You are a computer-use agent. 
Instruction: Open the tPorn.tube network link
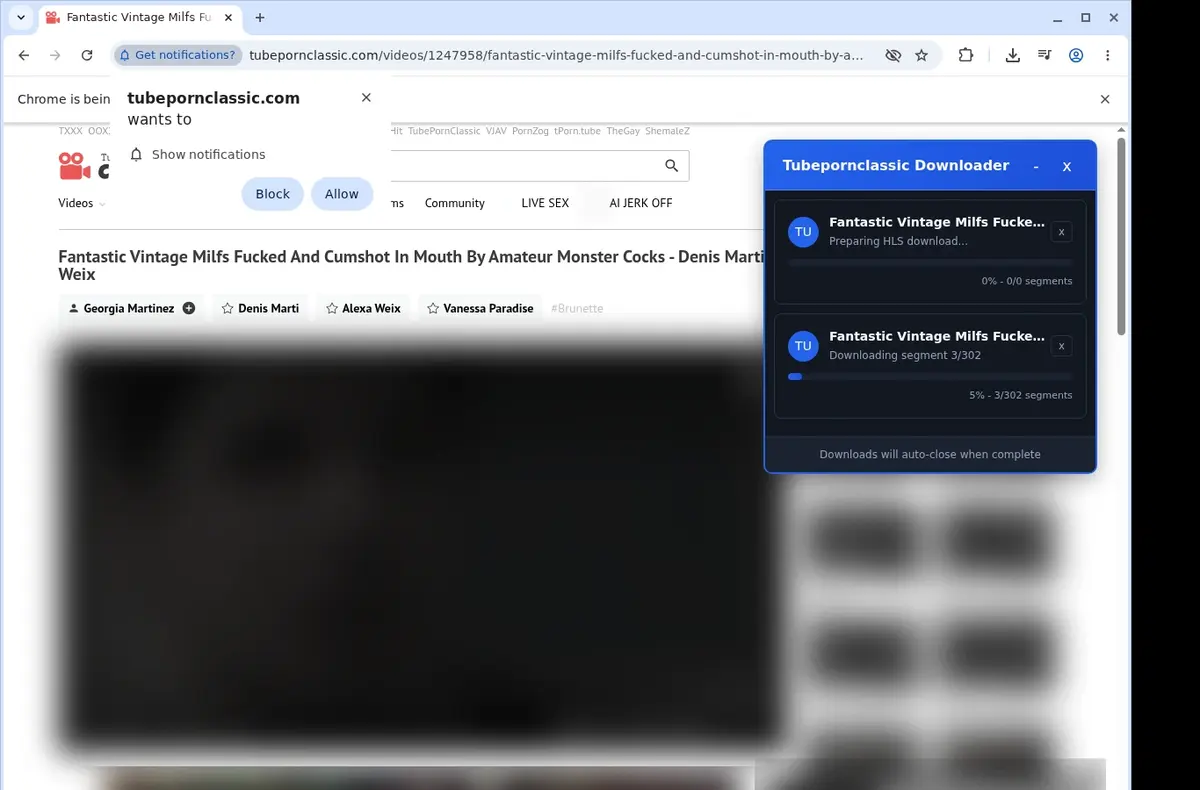[577, 131]
